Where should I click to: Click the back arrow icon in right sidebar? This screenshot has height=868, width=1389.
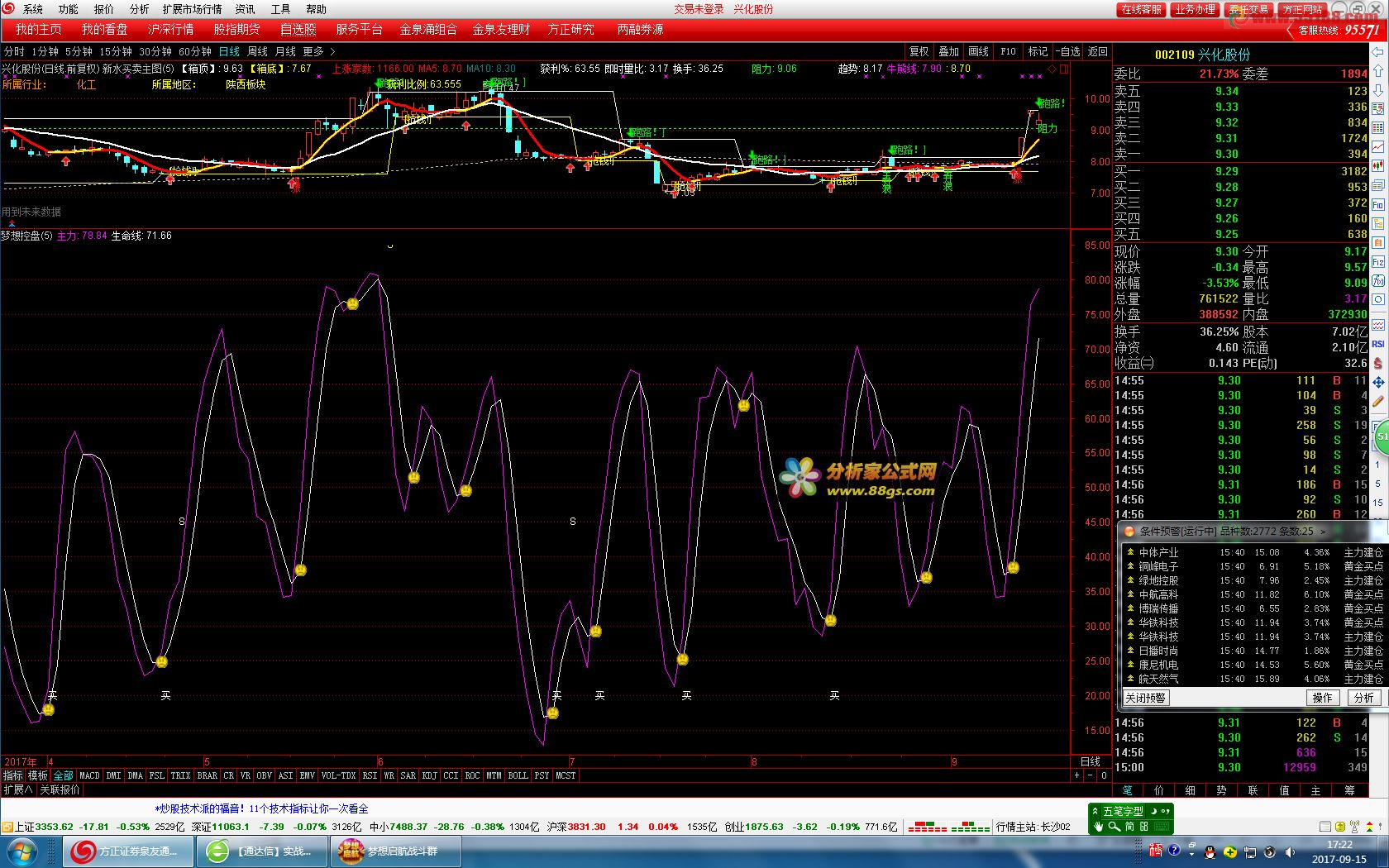tap(1377, 52)
